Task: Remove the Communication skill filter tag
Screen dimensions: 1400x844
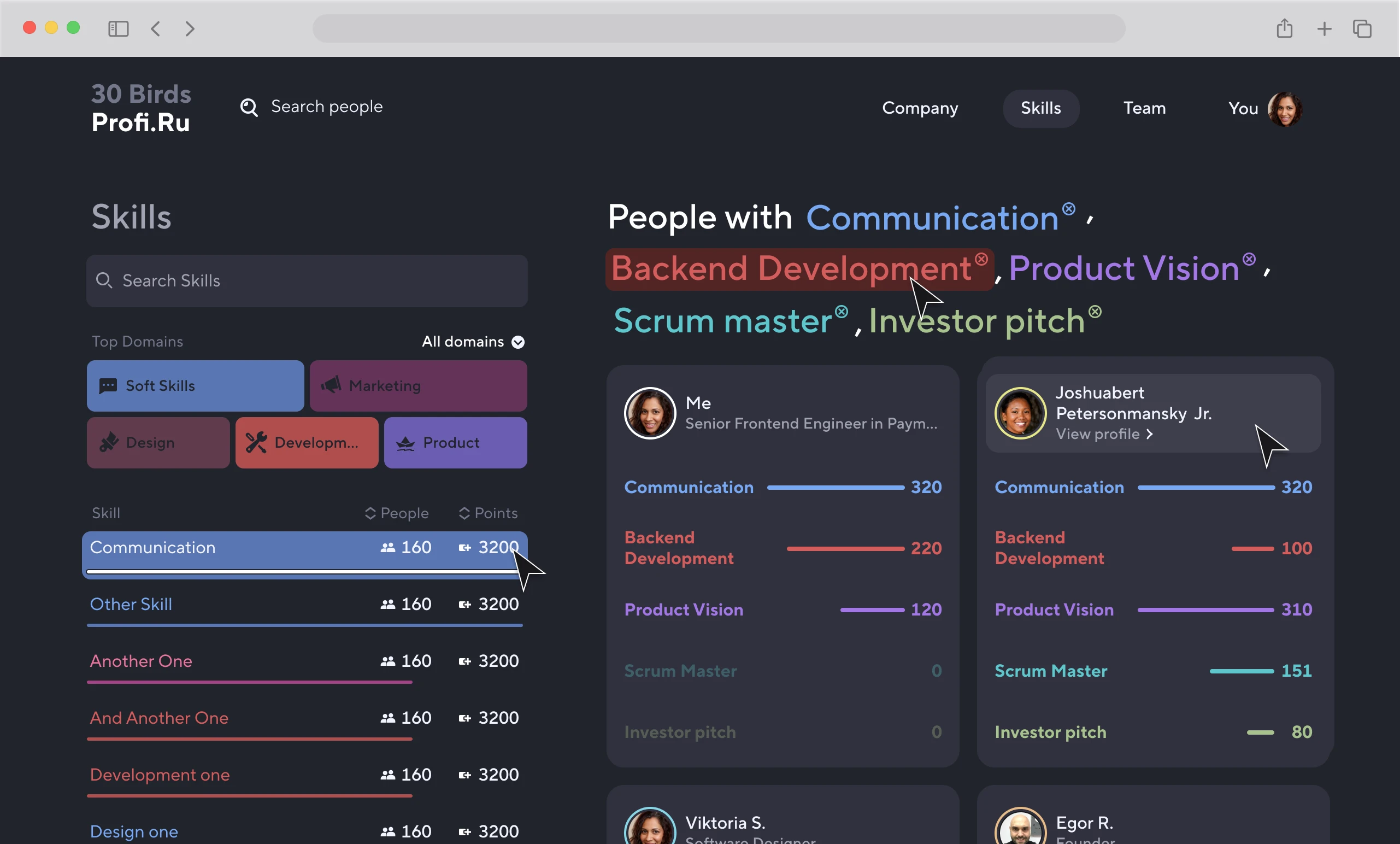Action: coord(1069,209)
